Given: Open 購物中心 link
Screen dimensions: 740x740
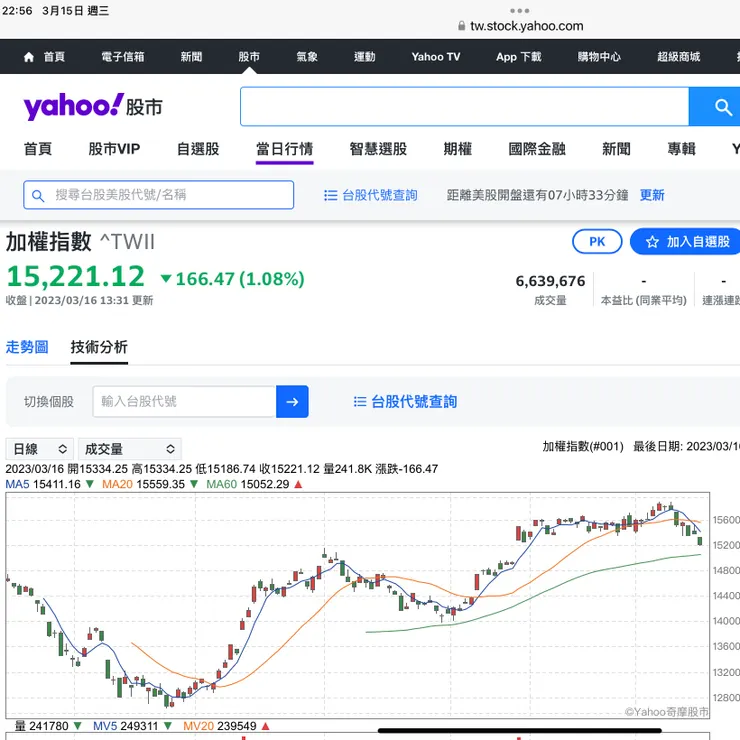Looking at the screenshot, I should (599, 57).
